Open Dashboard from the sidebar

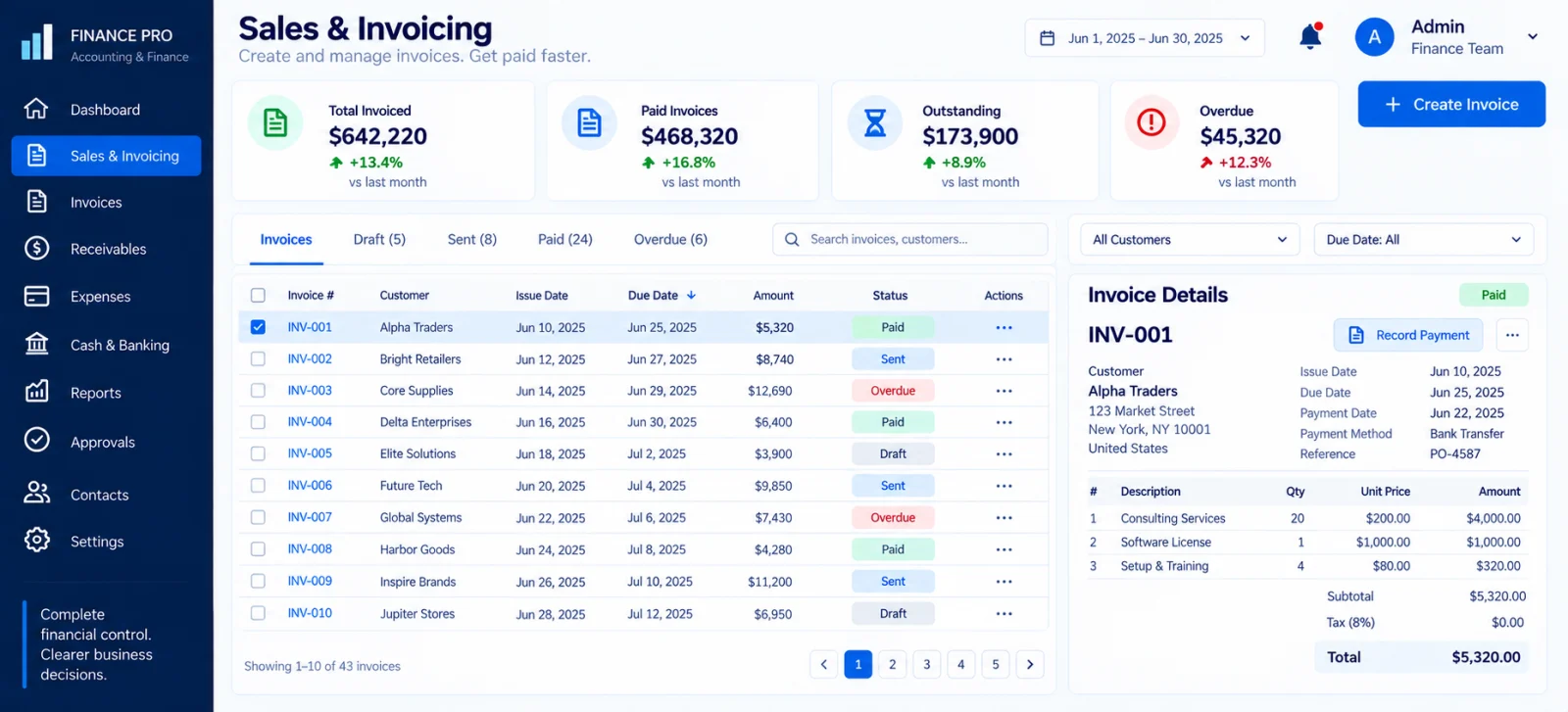point(106,110)
